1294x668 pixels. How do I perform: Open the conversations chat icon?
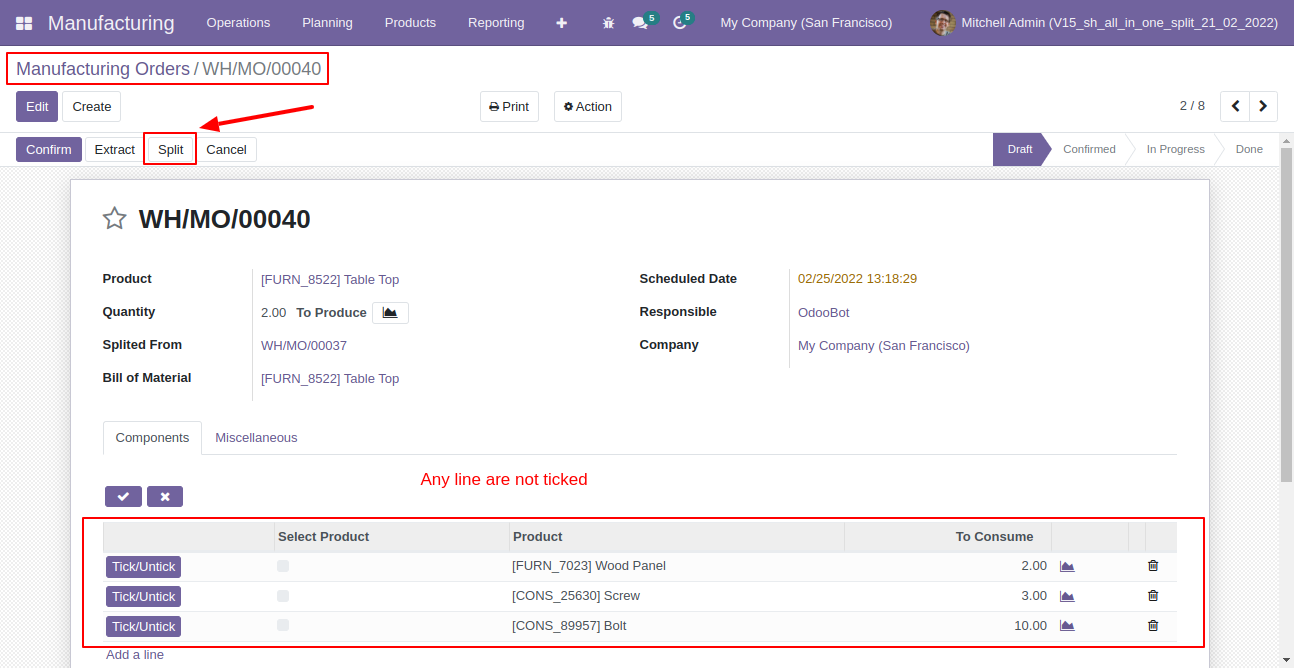pos(640,23)
